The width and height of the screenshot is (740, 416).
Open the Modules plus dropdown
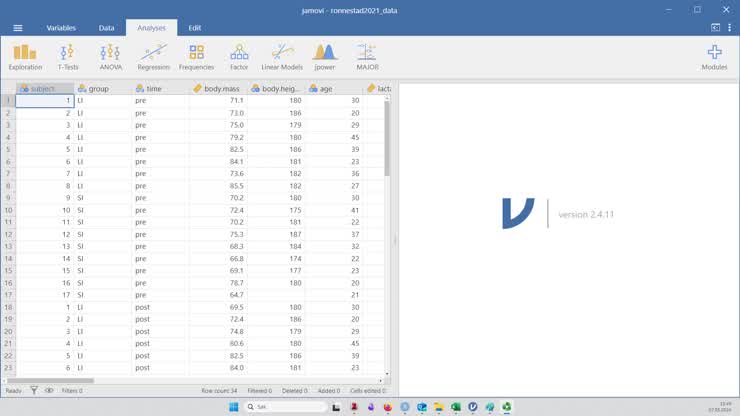714,57
